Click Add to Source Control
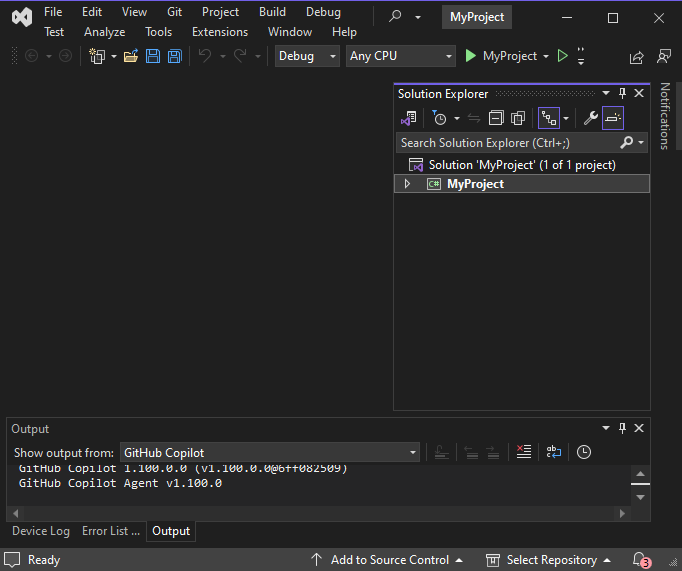This screenshot has height=571, width=682. [388, 560]
